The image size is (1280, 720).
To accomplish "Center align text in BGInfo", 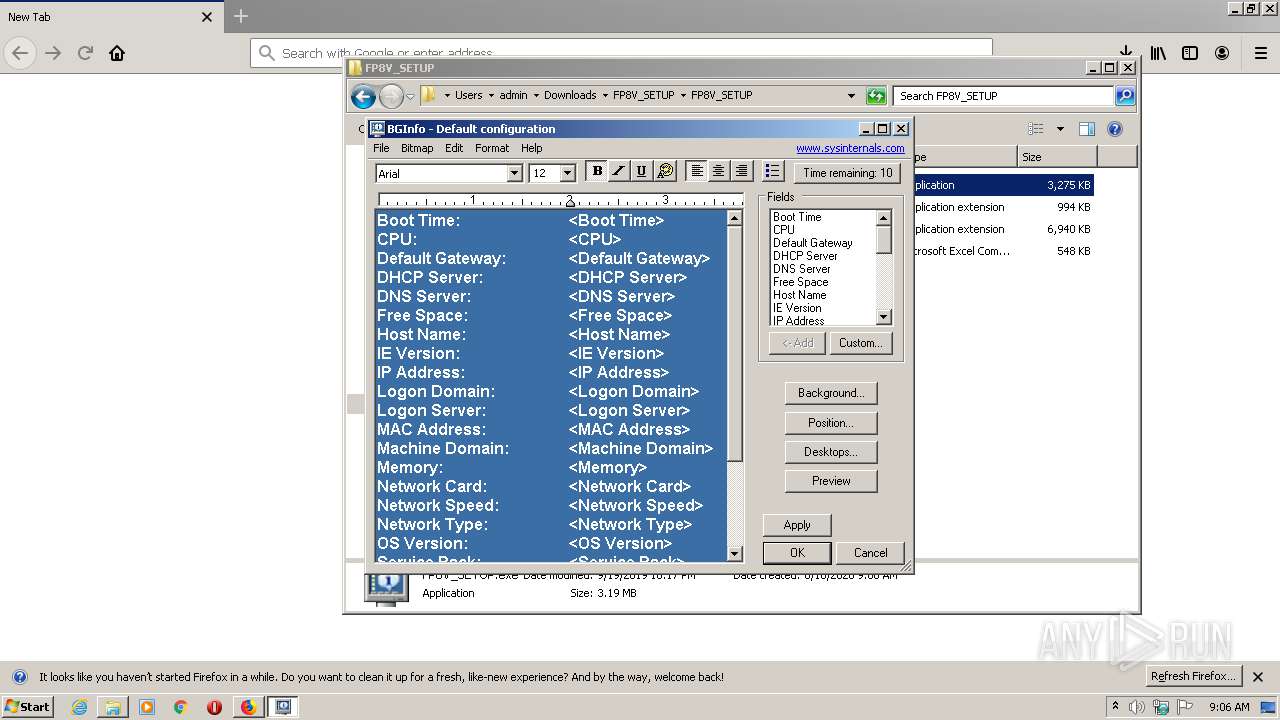I will coord(719,172).
